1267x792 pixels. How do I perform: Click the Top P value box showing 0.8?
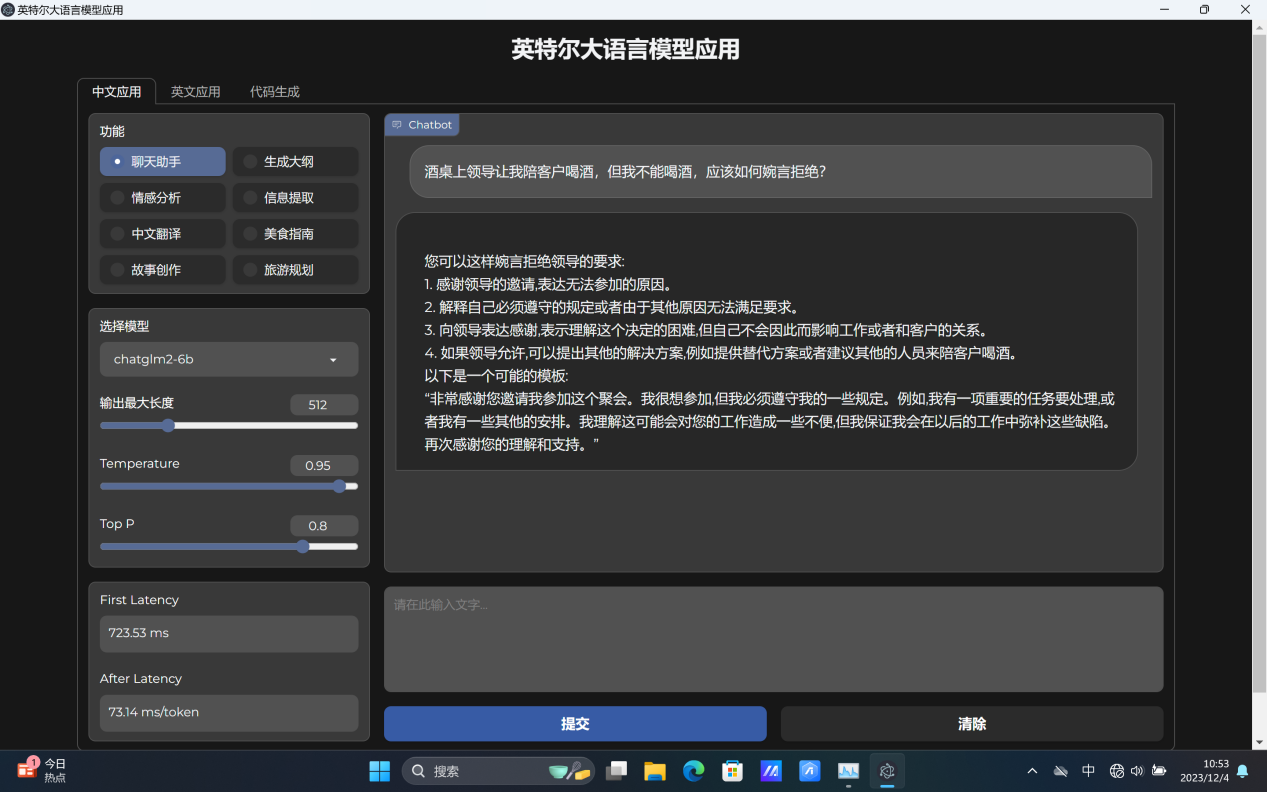point(324,526)
